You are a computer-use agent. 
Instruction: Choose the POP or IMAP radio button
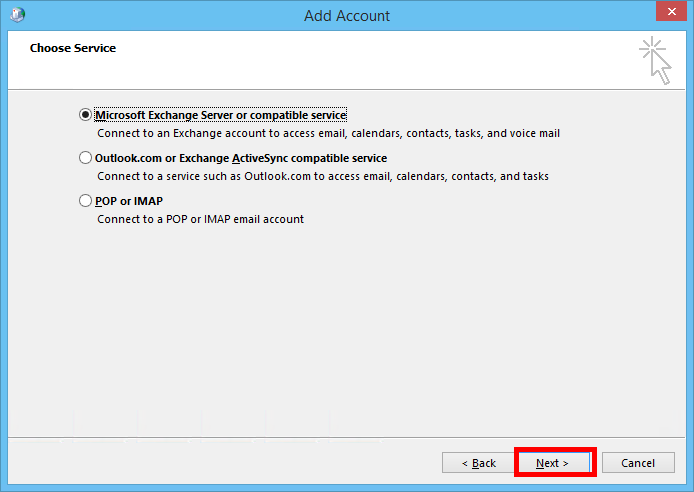tap(85, 201)
